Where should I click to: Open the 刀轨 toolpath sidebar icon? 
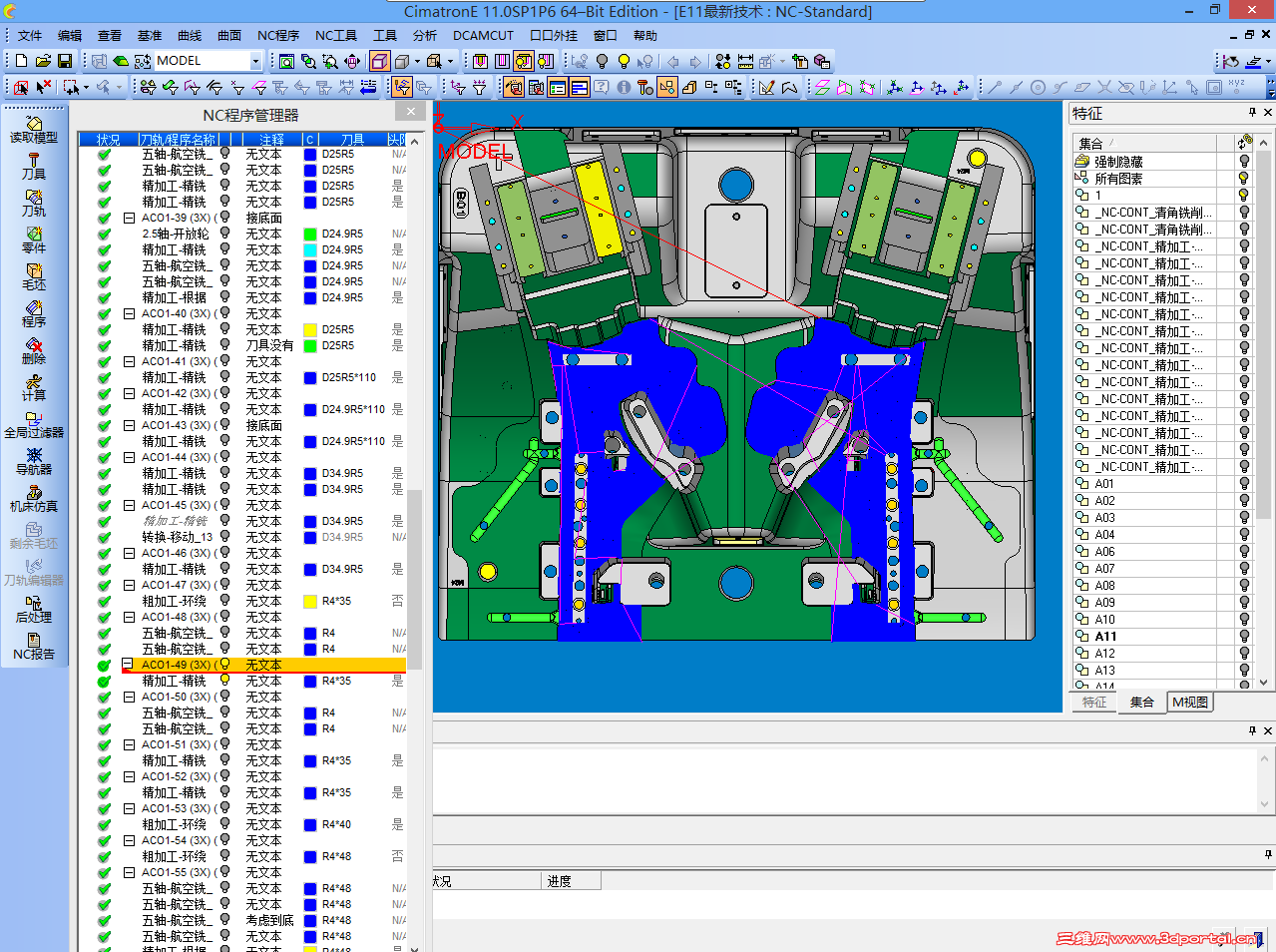(x=34, y=204)
